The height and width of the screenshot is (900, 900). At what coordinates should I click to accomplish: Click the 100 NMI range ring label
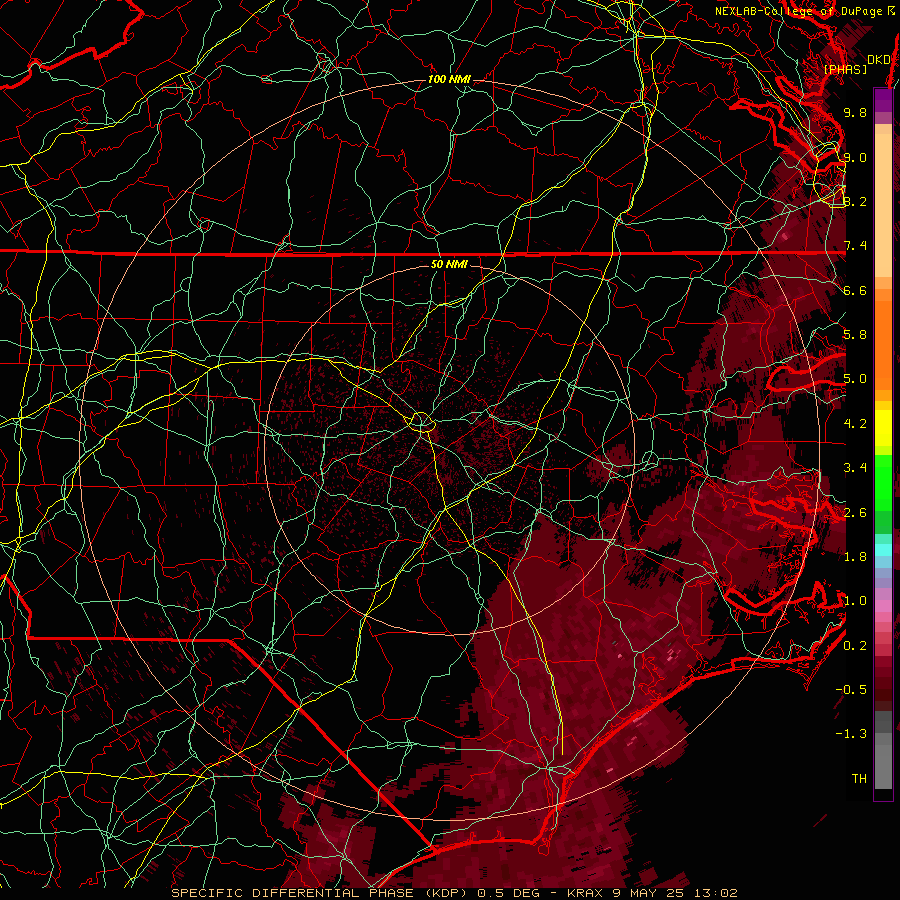449,79
